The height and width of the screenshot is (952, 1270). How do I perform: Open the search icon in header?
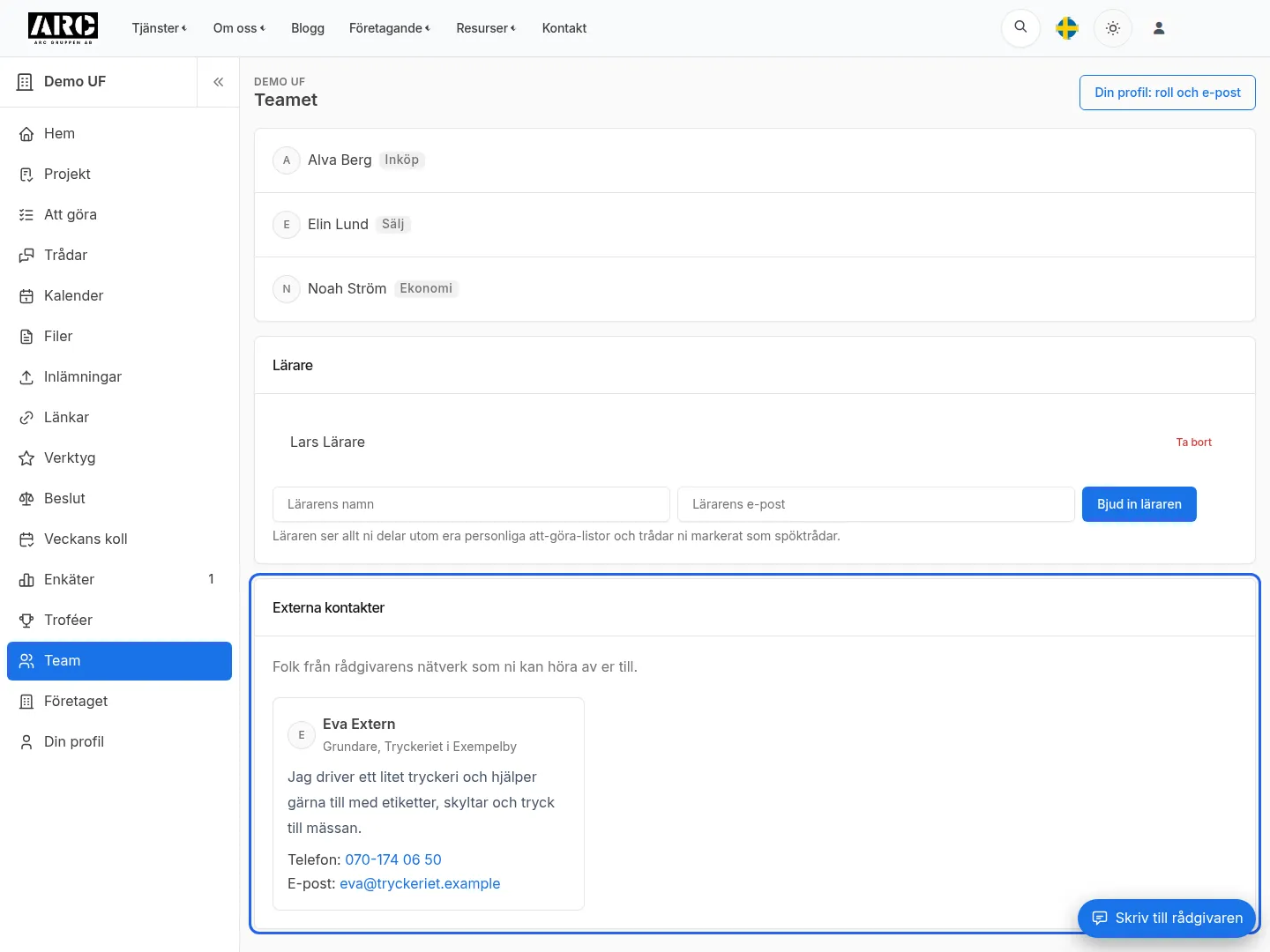1020,27
